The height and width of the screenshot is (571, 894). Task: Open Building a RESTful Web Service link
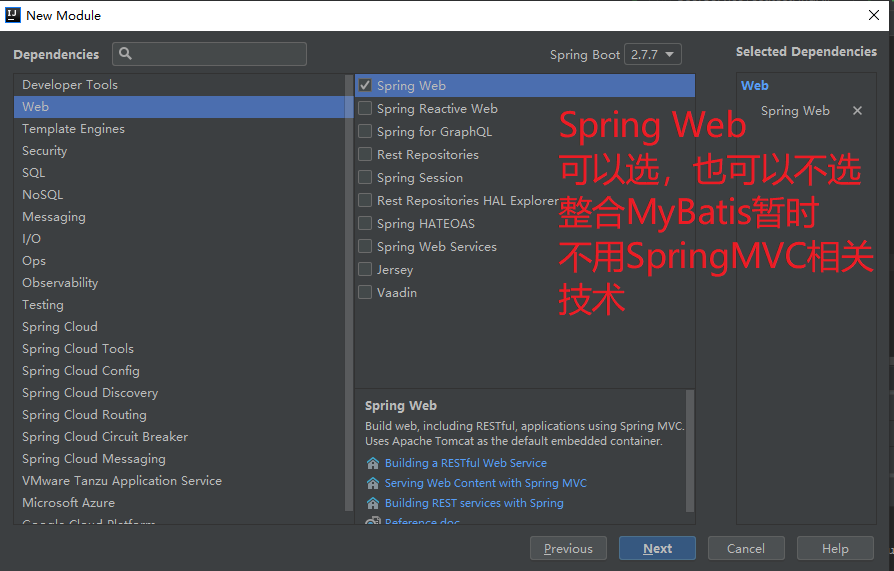click(x=466, y=463)
